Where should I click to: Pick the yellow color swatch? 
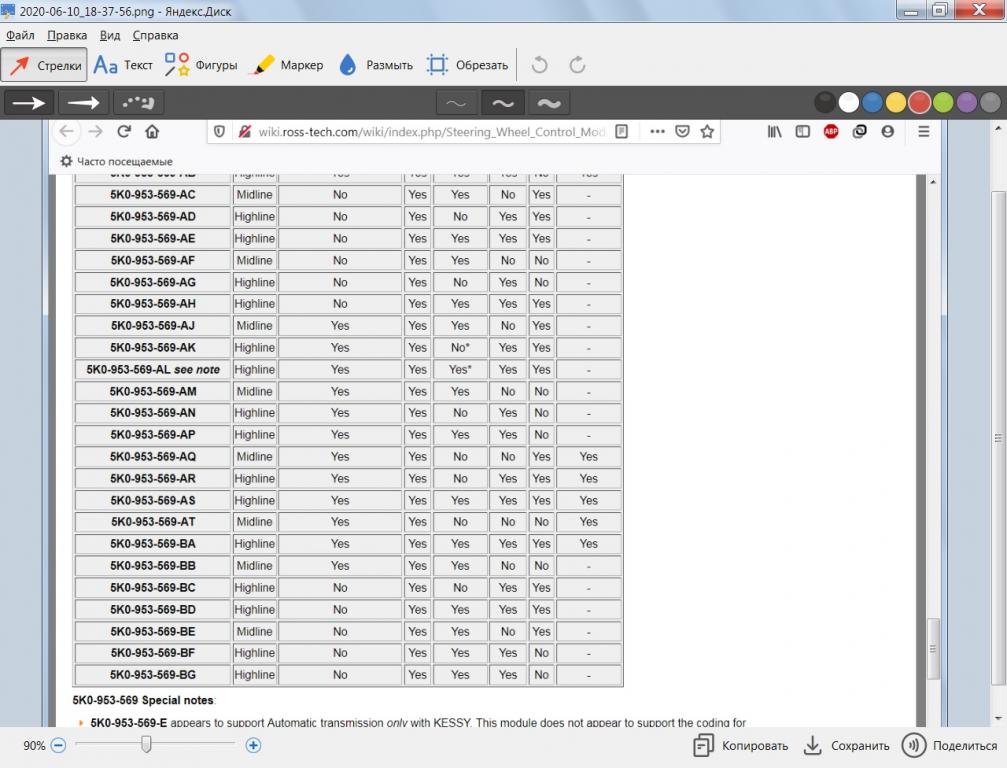click(896, 102)
